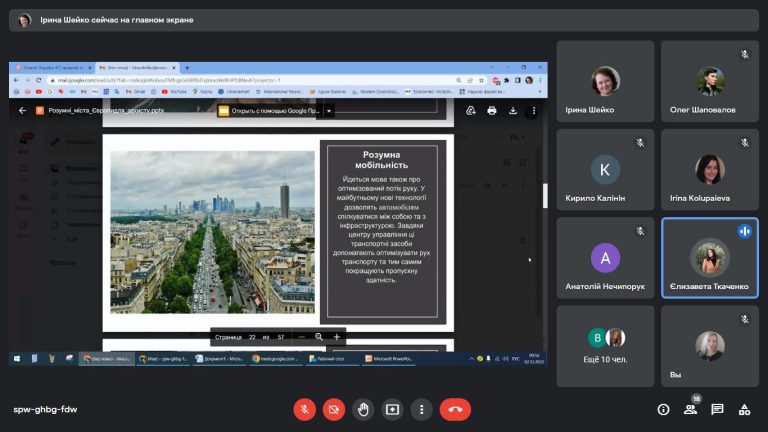Select Irina Kolupaieva participant tile
This screenshot has width=768, height=432.
710,169
